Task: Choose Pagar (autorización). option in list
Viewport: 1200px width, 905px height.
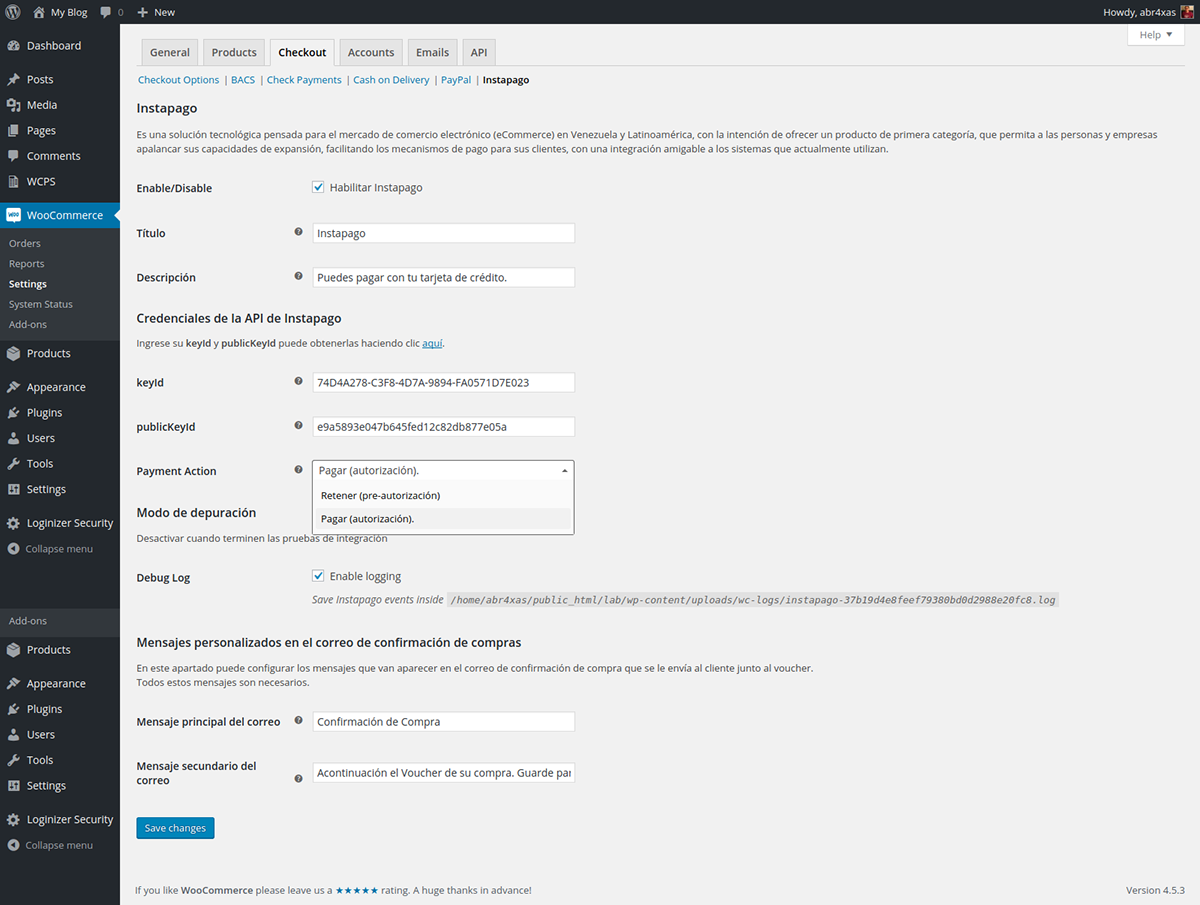Action: [x=444, y=519]
